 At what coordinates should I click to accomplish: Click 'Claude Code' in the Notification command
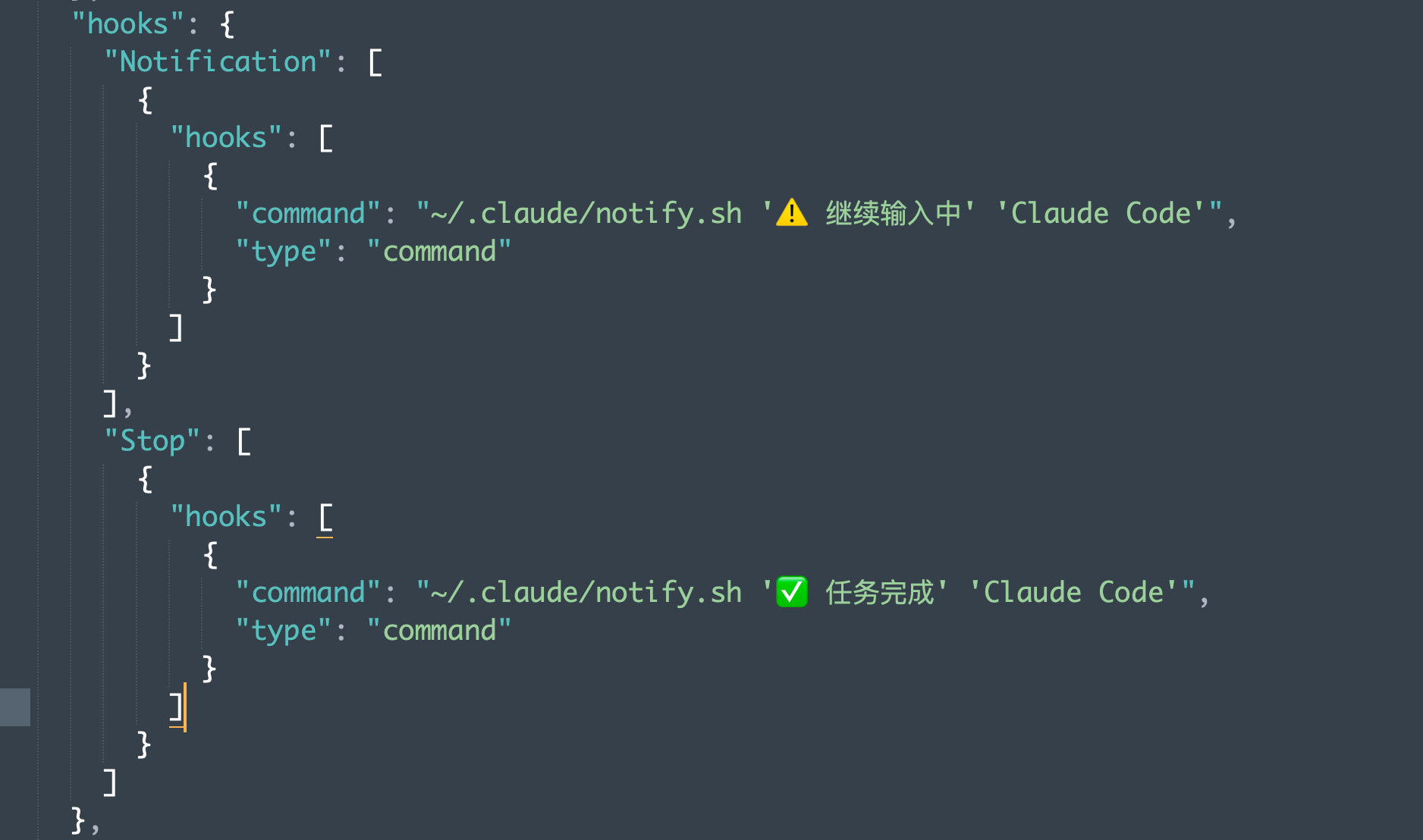(1101, 213)
